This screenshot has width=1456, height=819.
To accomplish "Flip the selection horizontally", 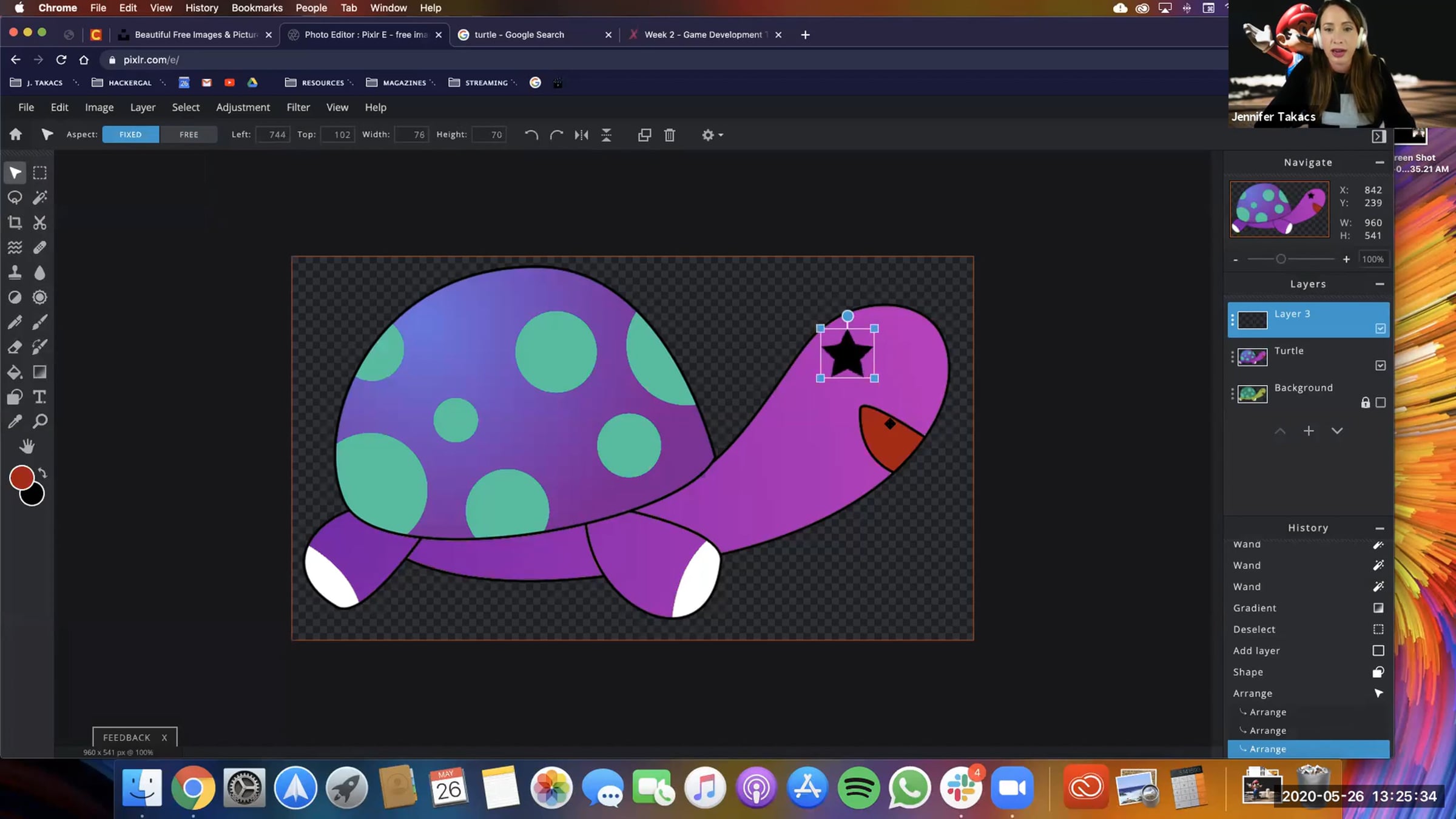I will 581,135.
